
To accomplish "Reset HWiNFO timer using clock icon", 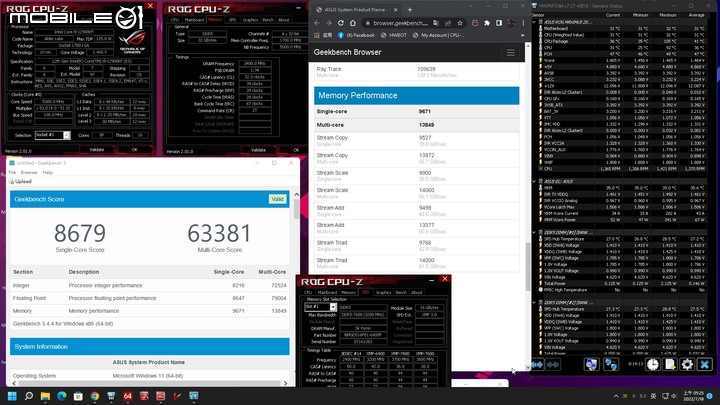I will point(652,365).
